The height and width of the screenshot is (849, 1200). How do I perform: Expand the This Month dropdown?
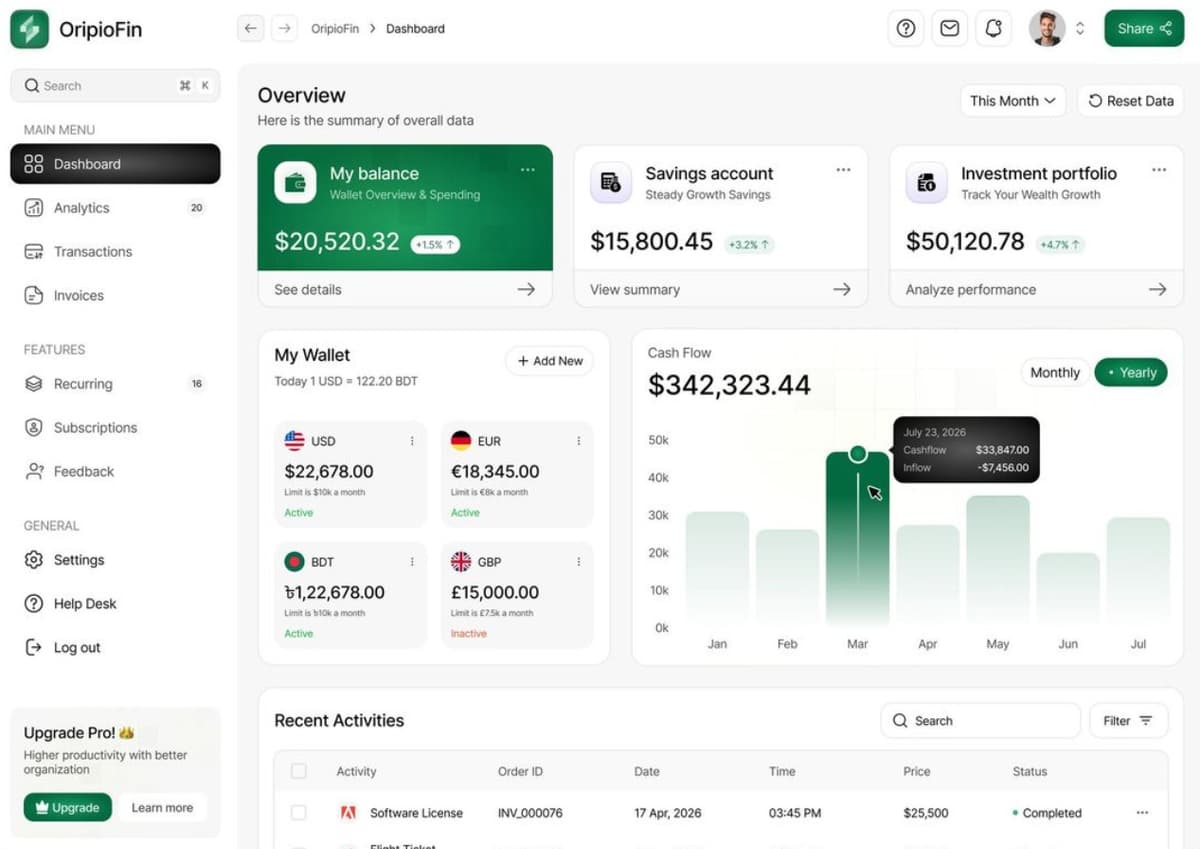click(1012, 101)
